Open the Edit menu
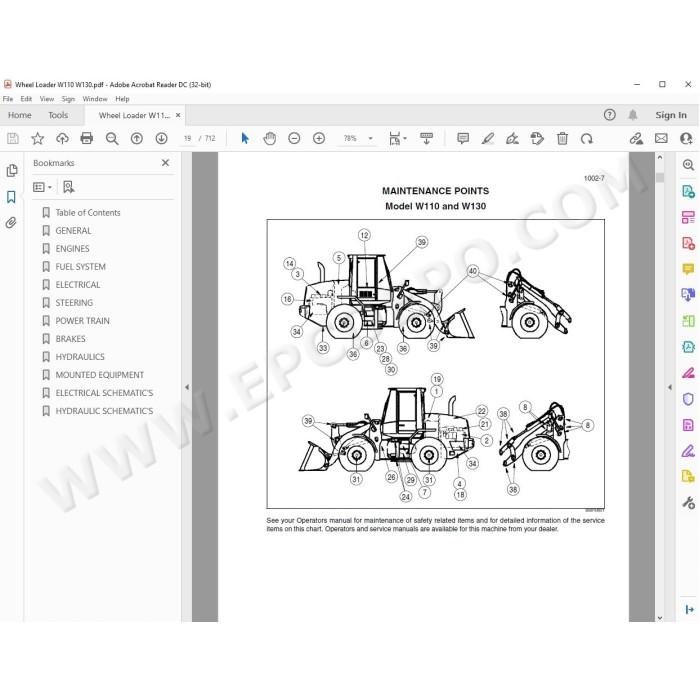700x700 pixels. (x=26, y=99)
